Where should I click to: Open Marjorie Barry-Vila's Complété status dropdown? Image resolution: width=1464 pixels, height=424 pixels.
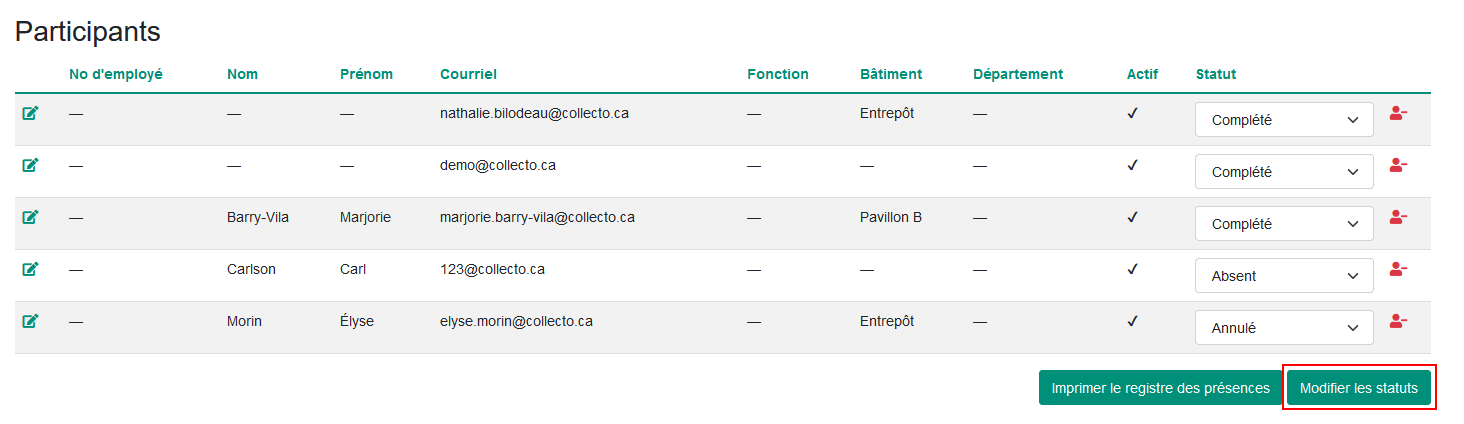(x=1284, y=224)
